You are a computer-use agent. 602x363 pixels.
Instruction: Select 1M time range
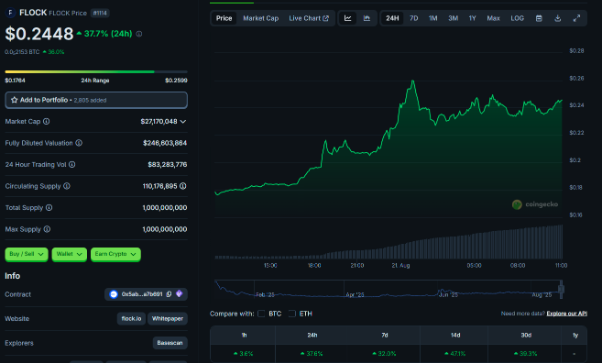tap(433, 18)
